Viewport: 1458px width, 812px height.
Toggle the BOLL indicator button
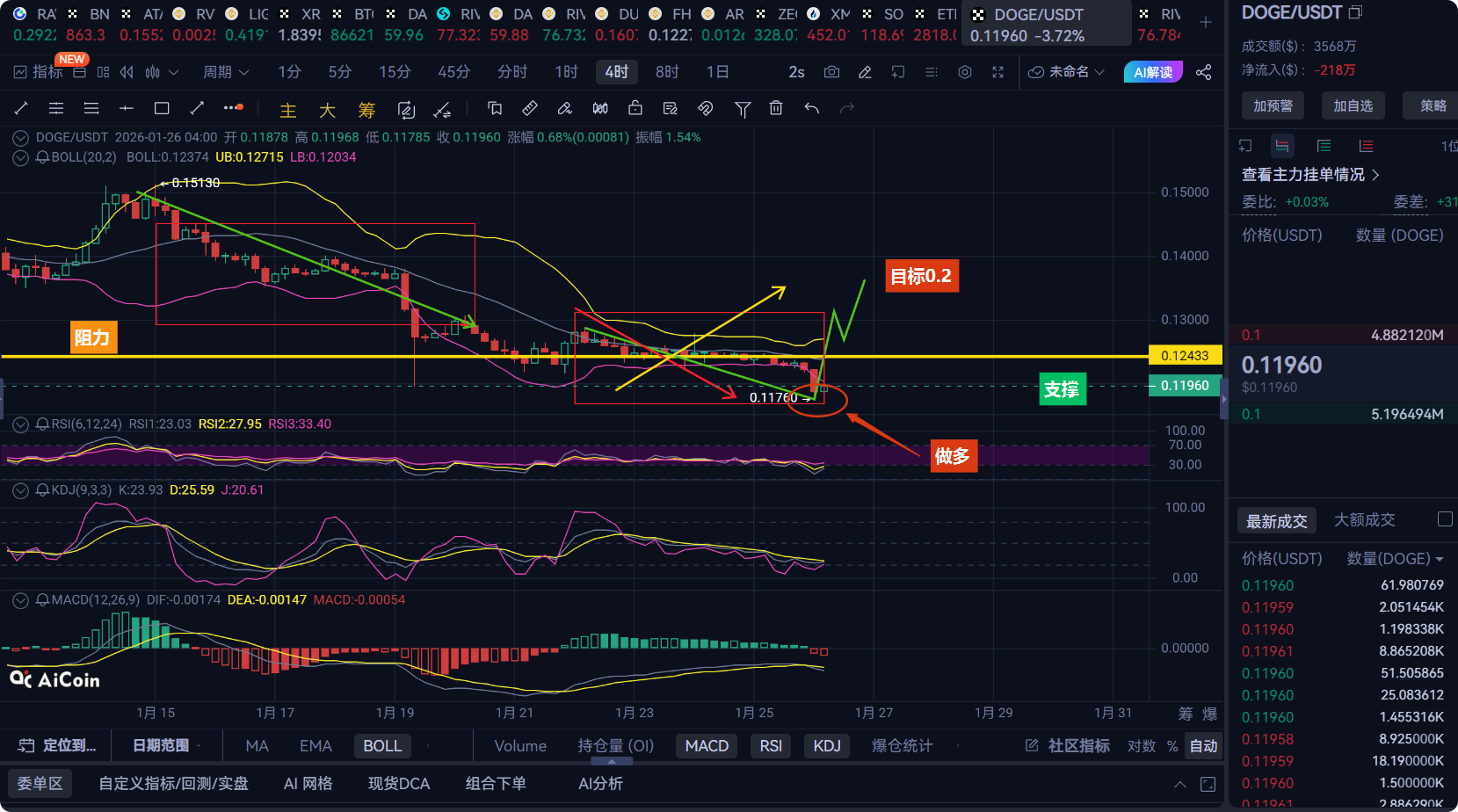pos(382,746)
